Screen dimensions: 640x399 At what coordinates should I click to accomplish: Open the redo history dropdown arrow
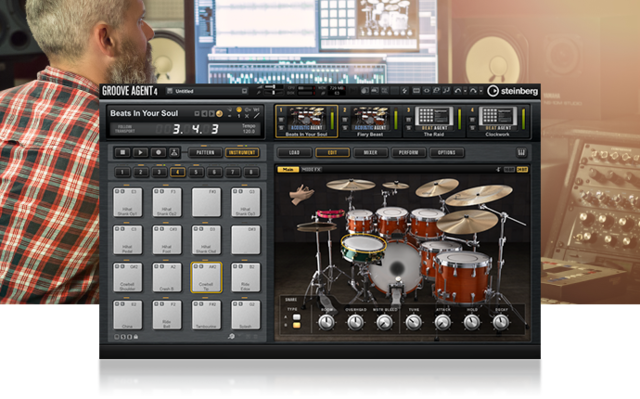[x=481, y=91]
